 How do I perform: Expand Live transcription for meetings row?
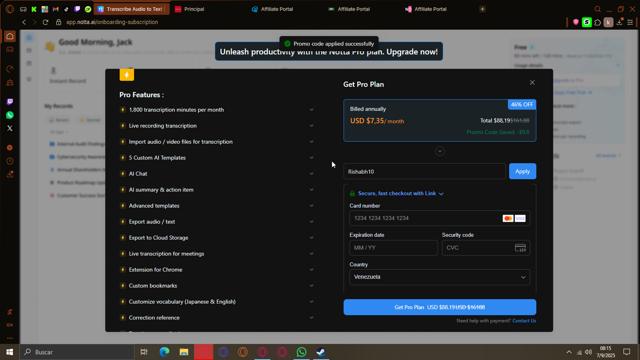311,253
